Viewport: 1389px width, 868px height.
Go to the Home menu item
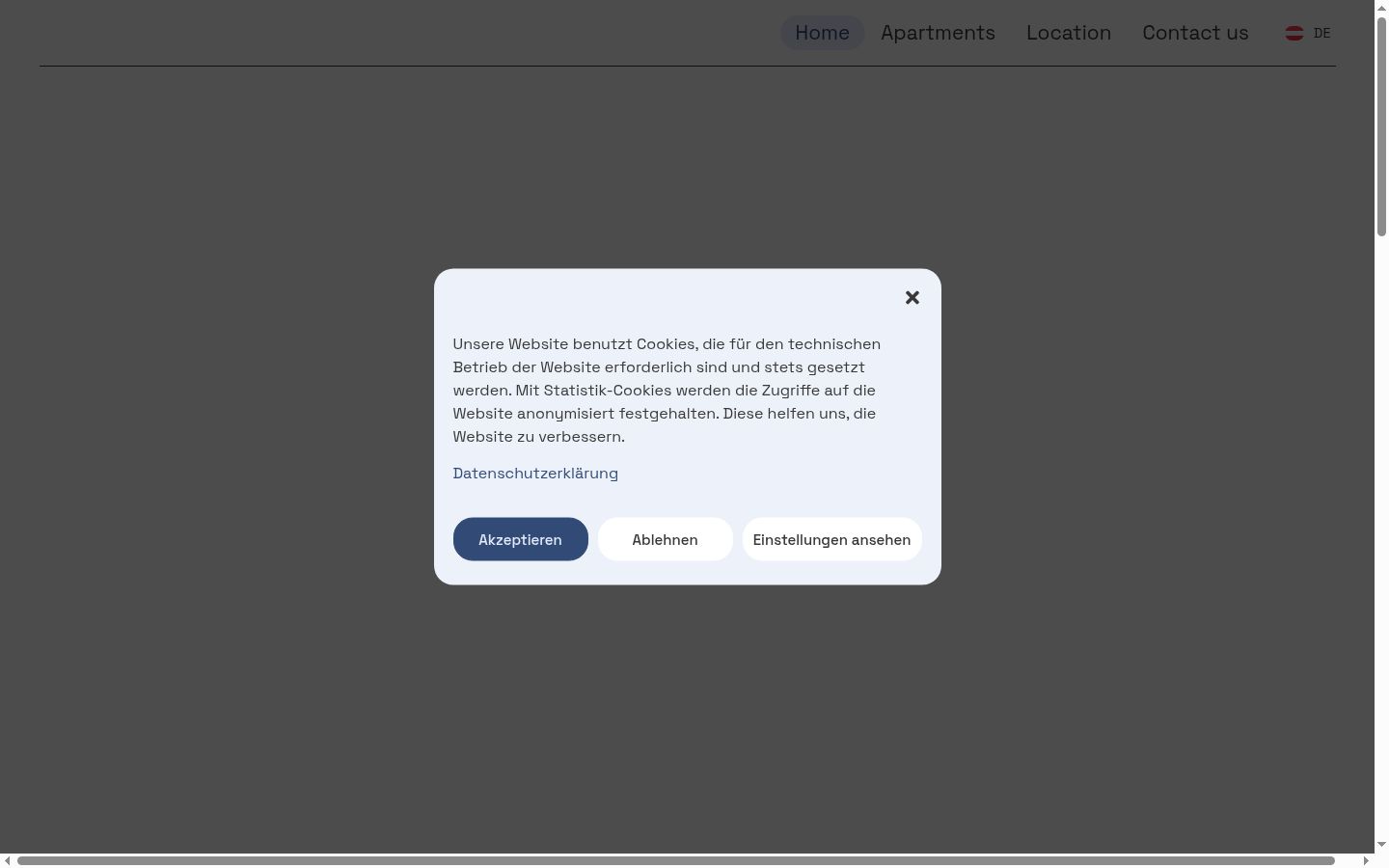[x=822, y=33]
